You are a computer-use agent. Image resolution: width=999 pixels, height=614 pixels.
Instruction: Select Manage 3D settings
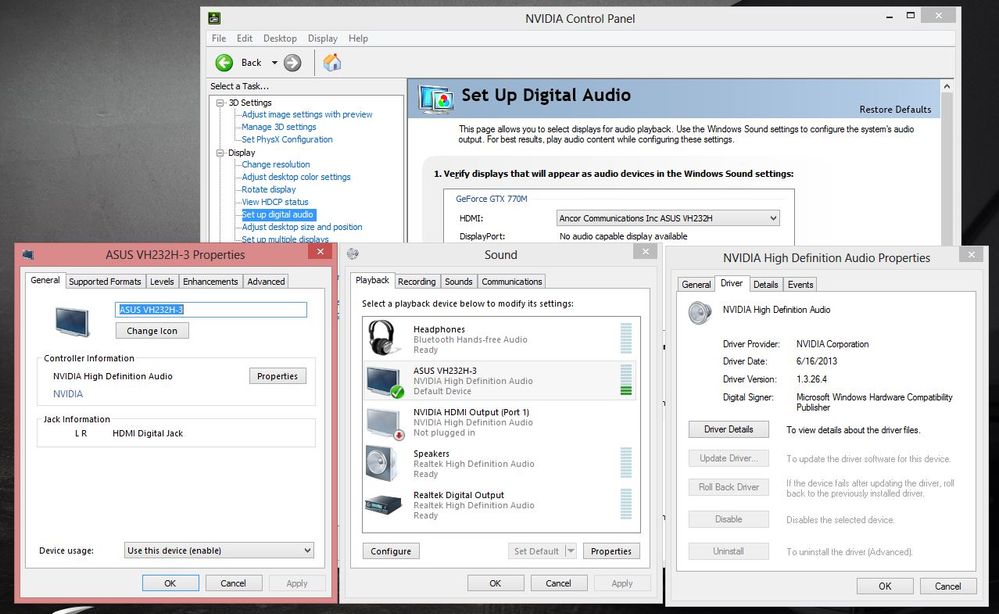(278, 127)
